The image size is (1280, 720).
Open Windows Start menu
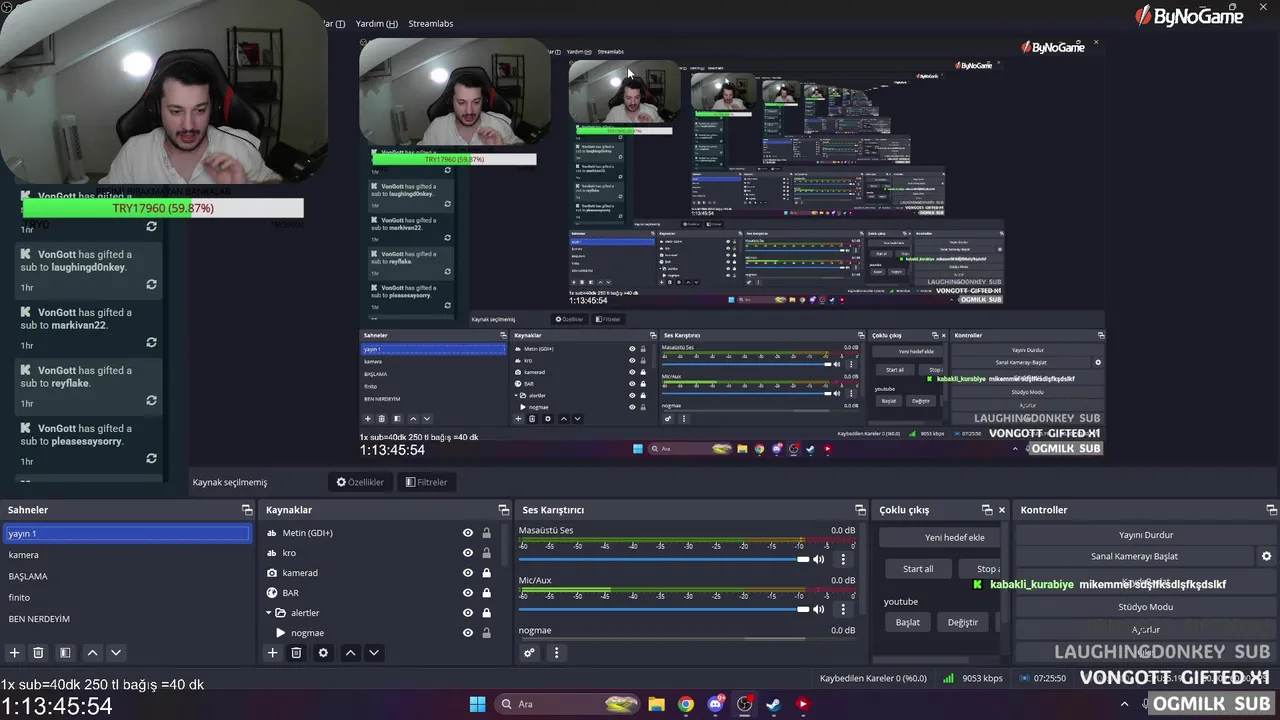tap(477, 704)
